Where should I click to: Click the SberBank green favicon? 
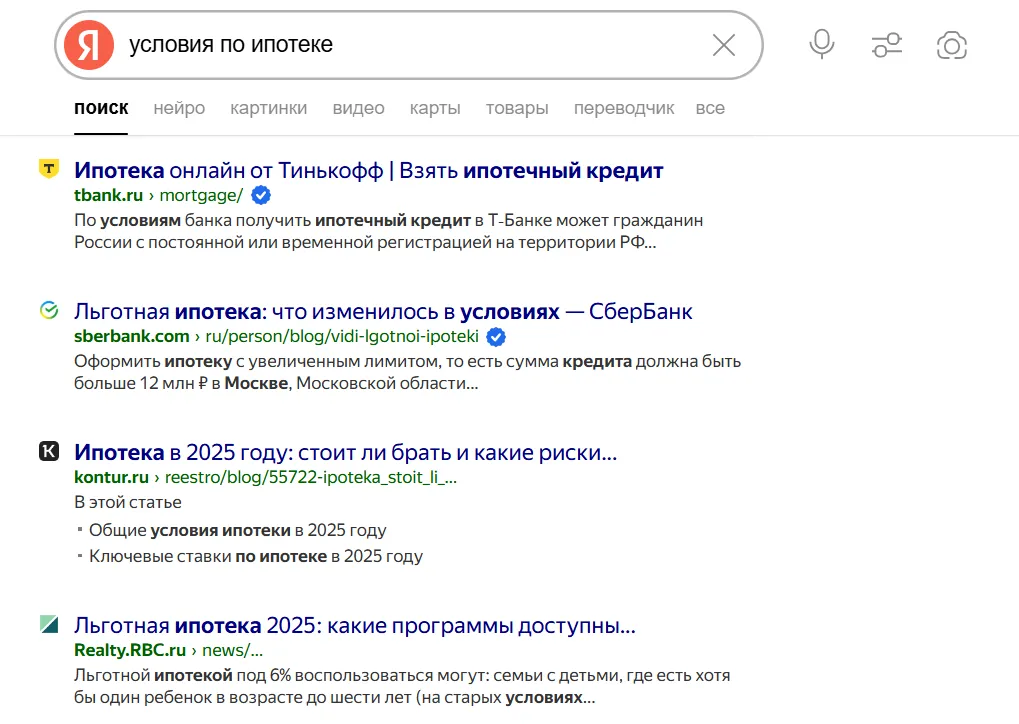tap(49, 310)
